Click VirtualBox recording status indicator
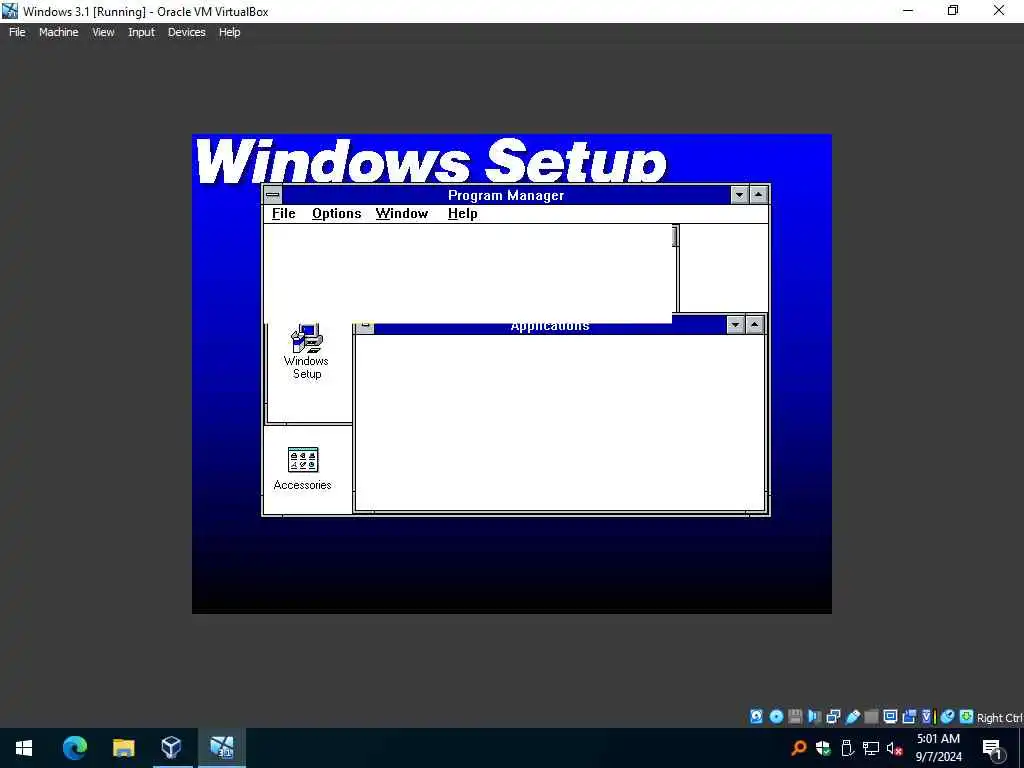This screenshot has width=1024, height=768. click(x=909, y=716)
